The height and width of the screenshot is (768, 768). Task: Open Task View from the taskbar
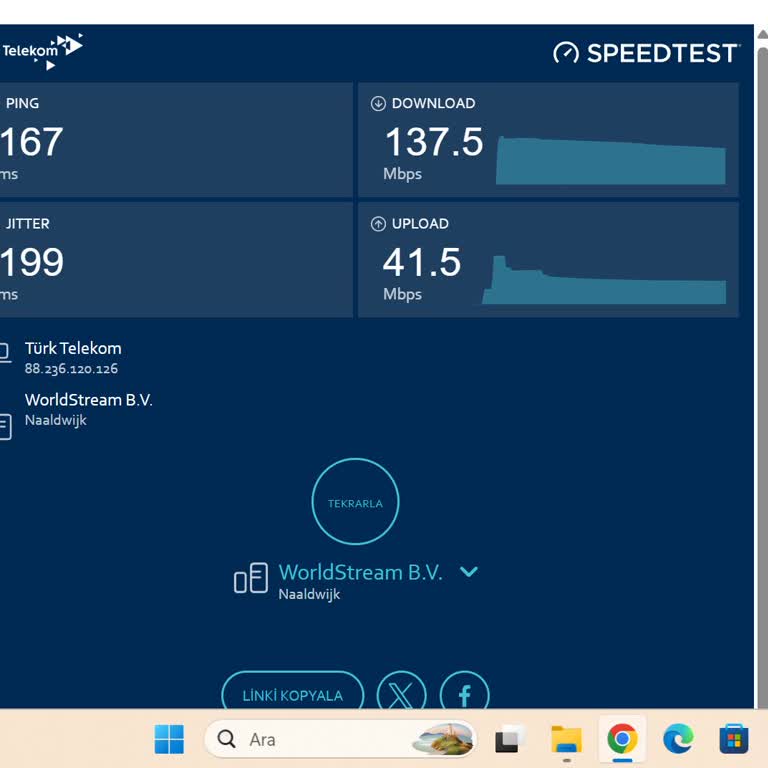(509, 739)
